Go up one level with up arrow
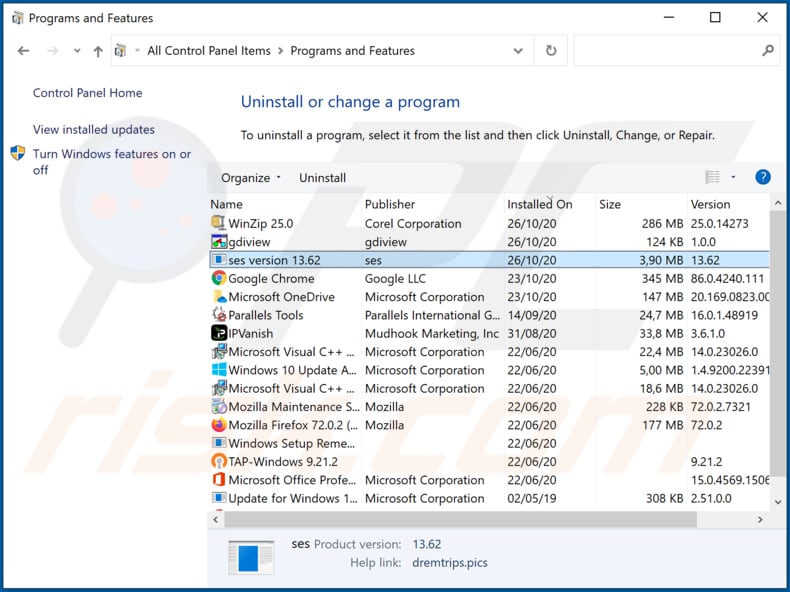 (98, 51)
